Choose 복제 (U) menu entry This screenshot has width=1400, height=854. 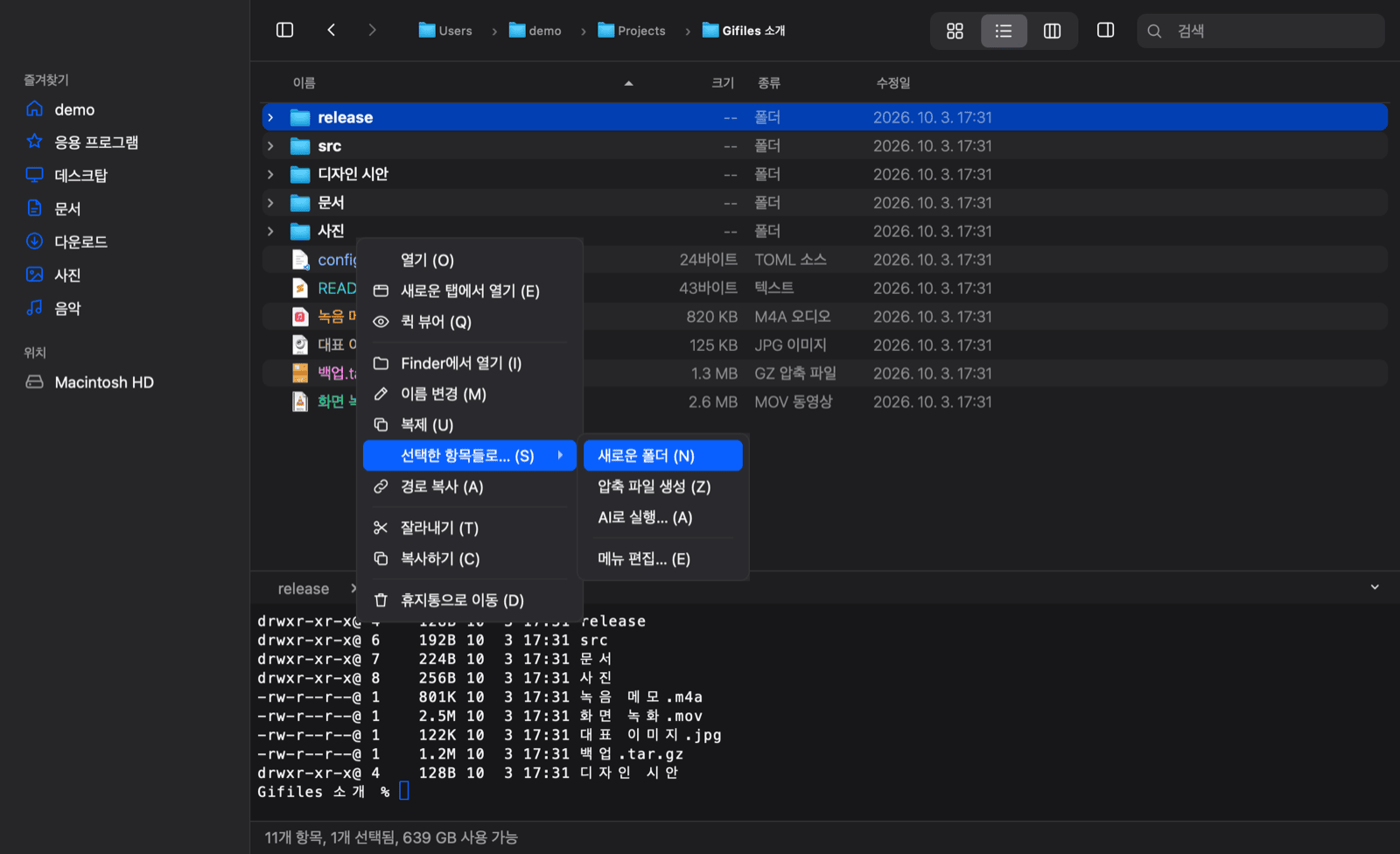point(470,425)
